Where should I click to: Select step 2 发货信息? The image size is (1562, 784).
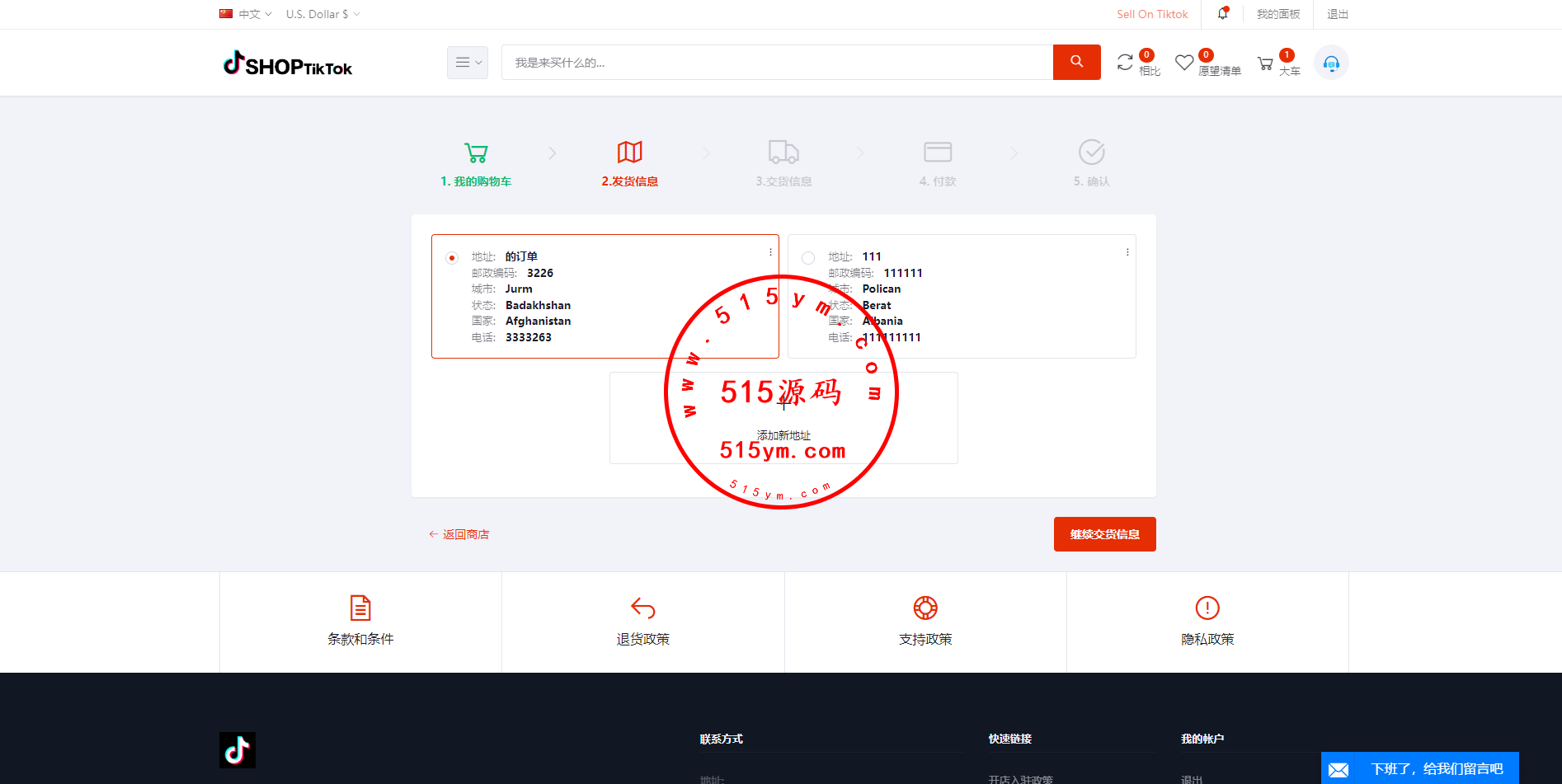(629, 163)
